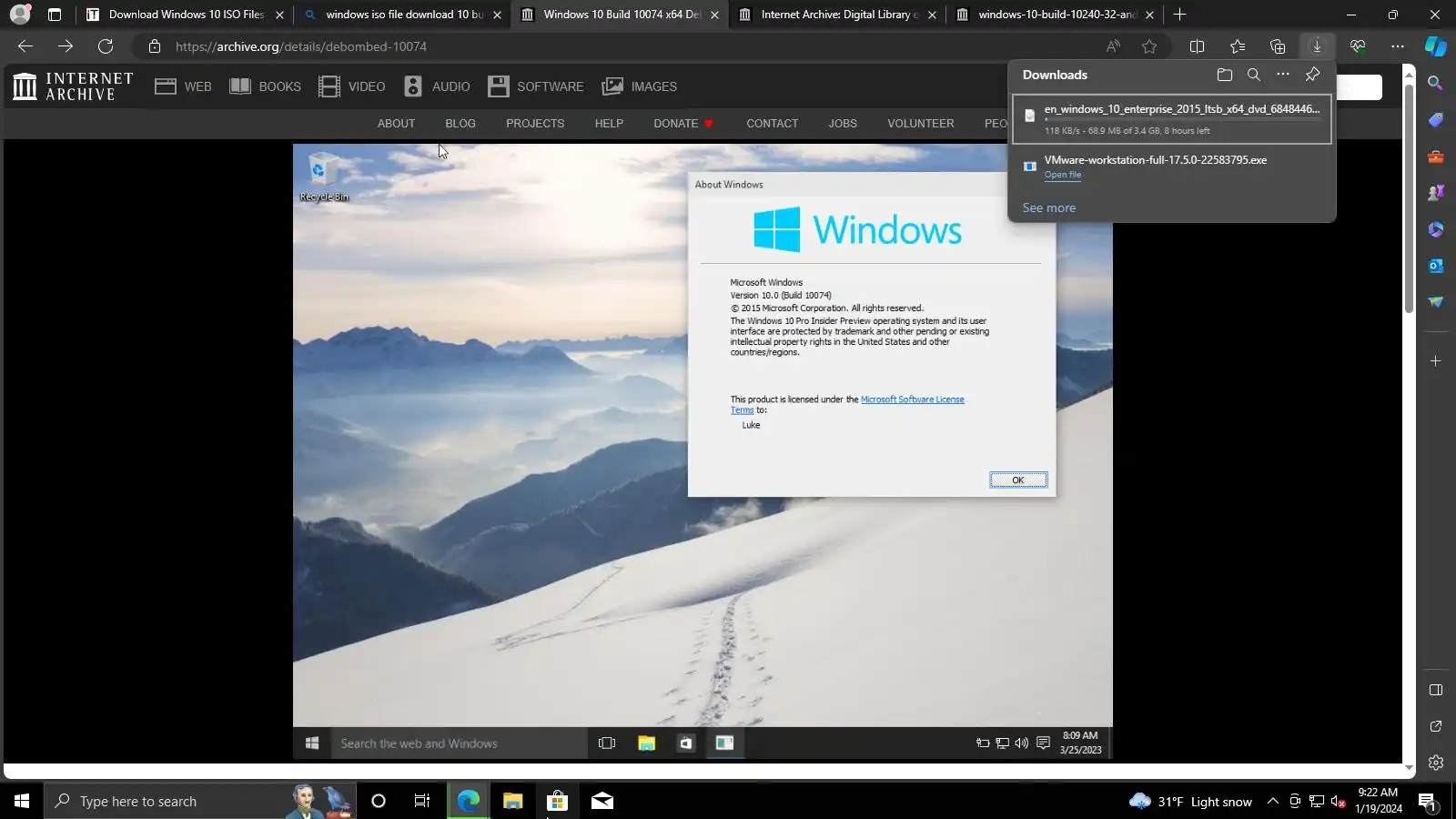The height and width of the screenshot is (819, 1456).
Task: Select the en_windows_10_enterprise download entry
Action: coord(1172,119)
